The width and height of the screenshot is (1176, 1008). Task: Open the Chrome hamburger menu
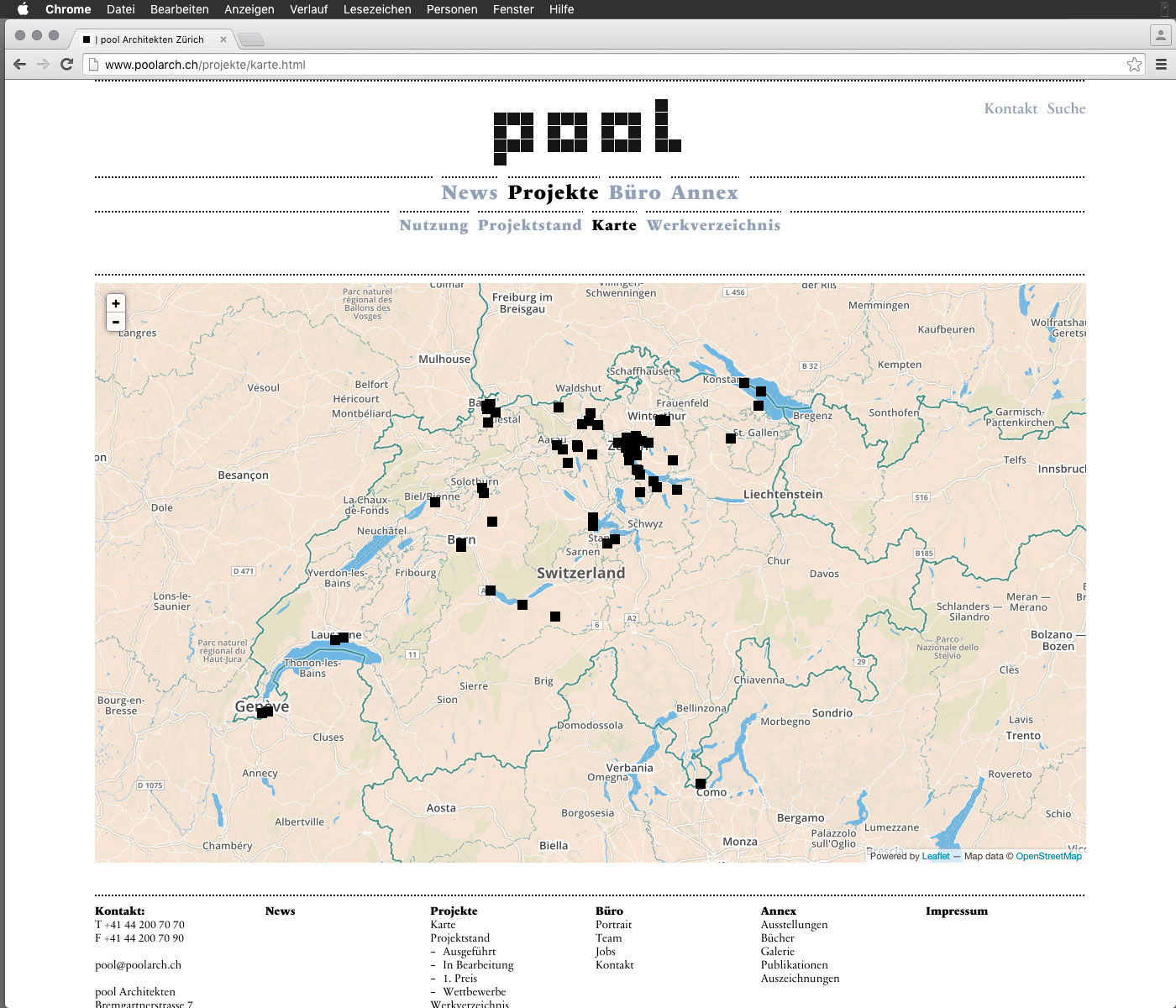1161,65
